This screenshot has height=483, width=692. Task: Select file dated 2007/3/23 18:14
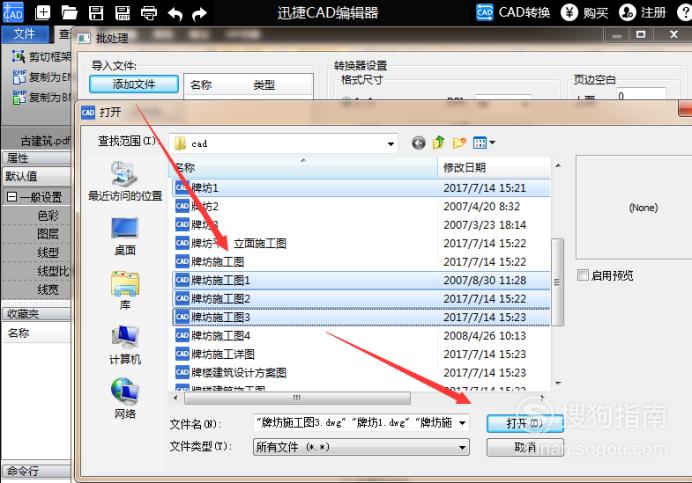click(x=361, y=225)
